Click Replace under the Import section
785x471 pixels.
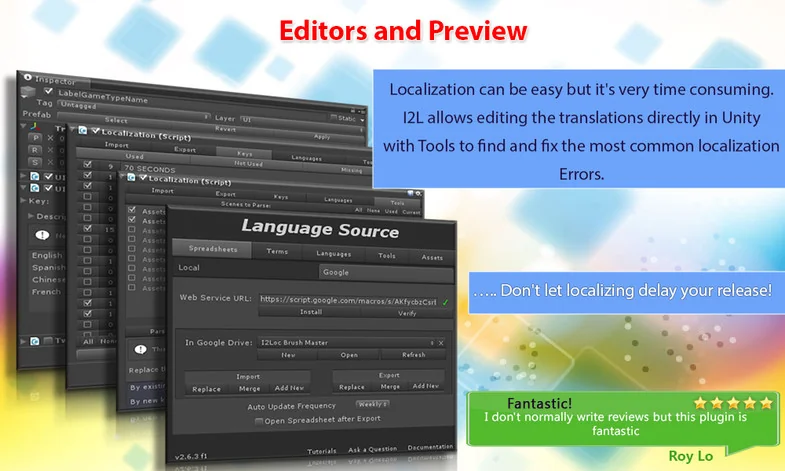(x=206, y=389)
